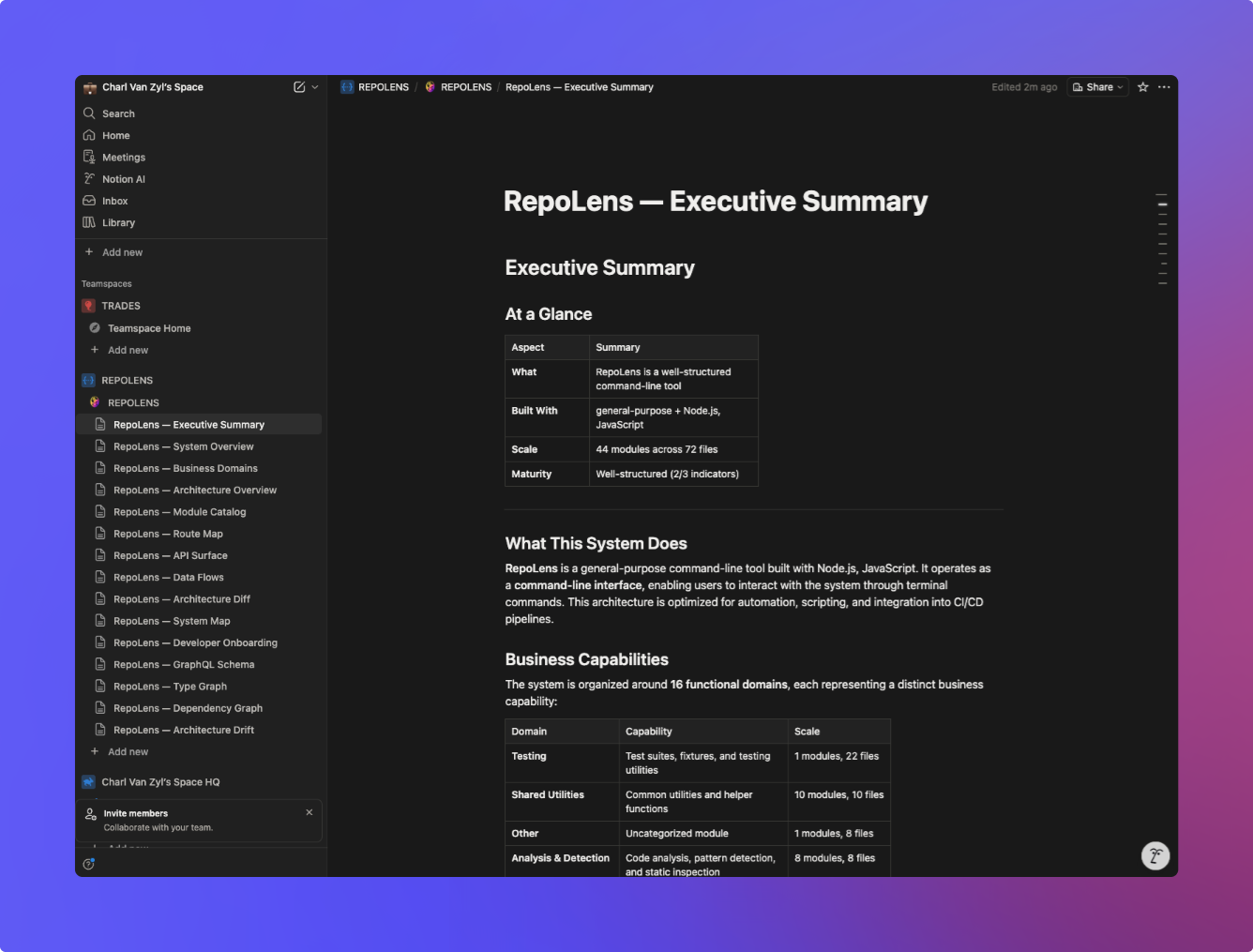The height and width of the screenshot is (952, 1253).
Task: Click table cell '44 modules across 72 files'
Action: click(673, 449)
